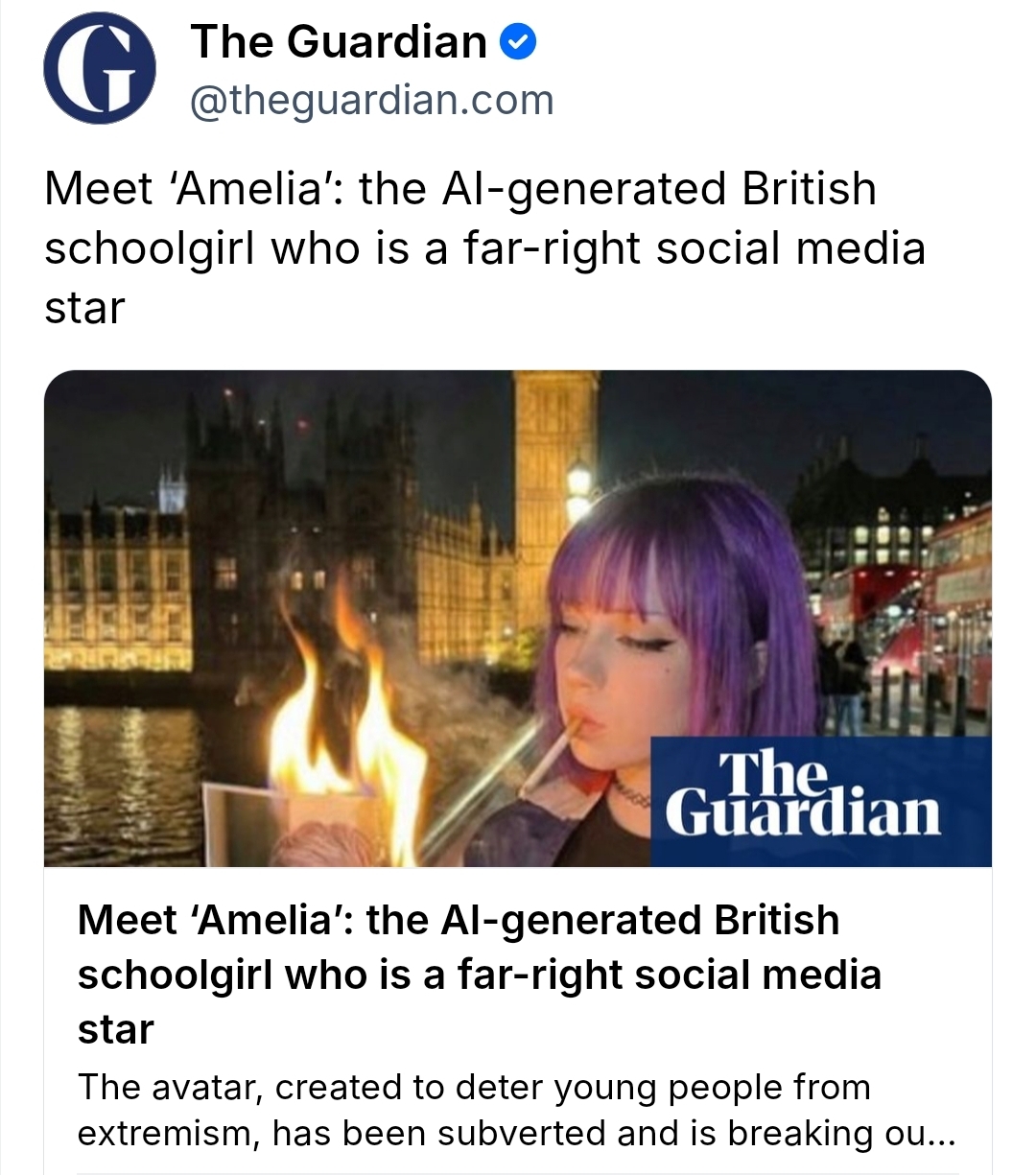Viewport: 1036px width, 1175px height.
Task: Click The Guardian display name
Action: (x=339, y=42)
